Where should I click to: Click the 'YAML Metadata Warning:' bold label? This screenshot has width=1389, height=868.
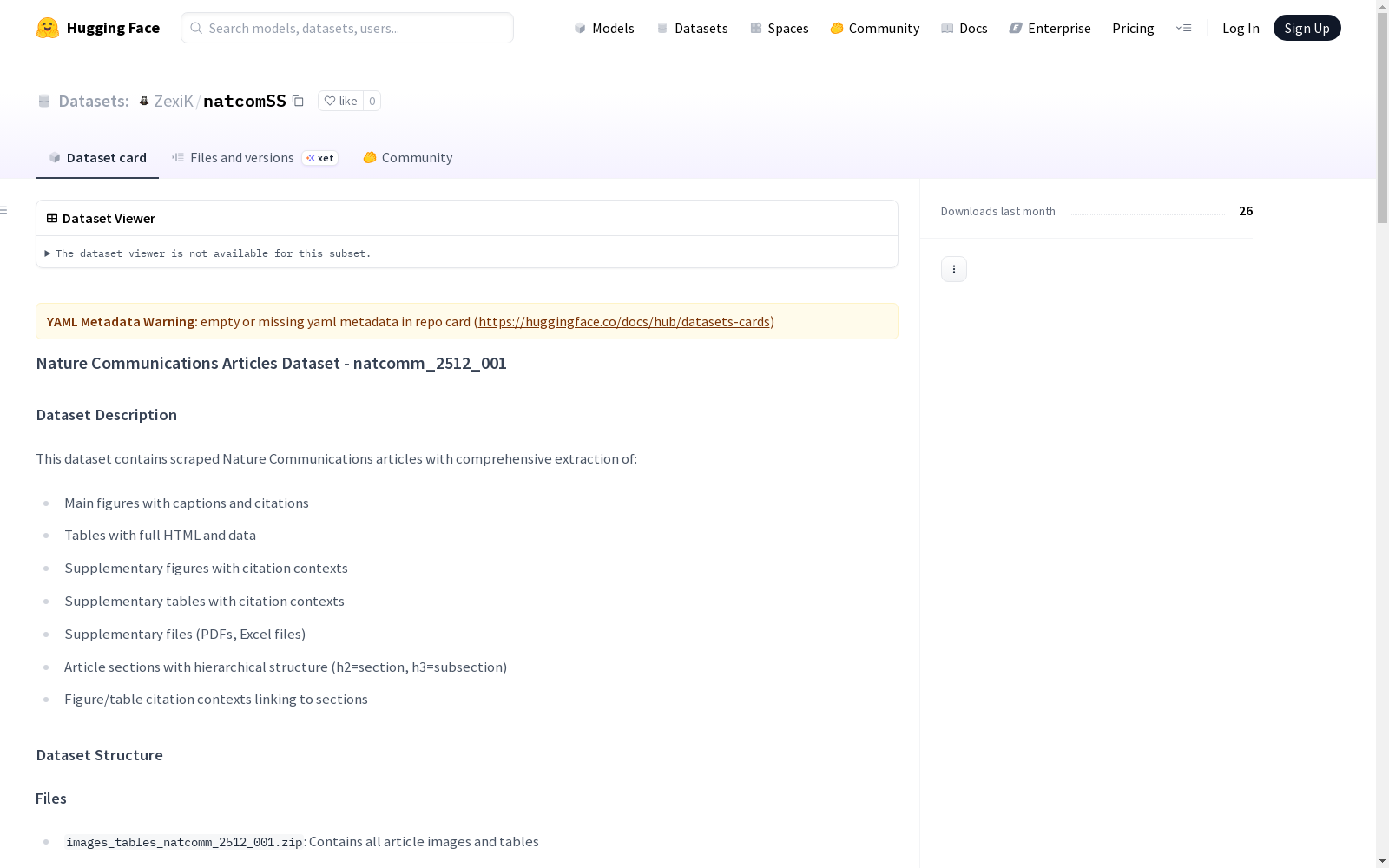click(122, 321)
